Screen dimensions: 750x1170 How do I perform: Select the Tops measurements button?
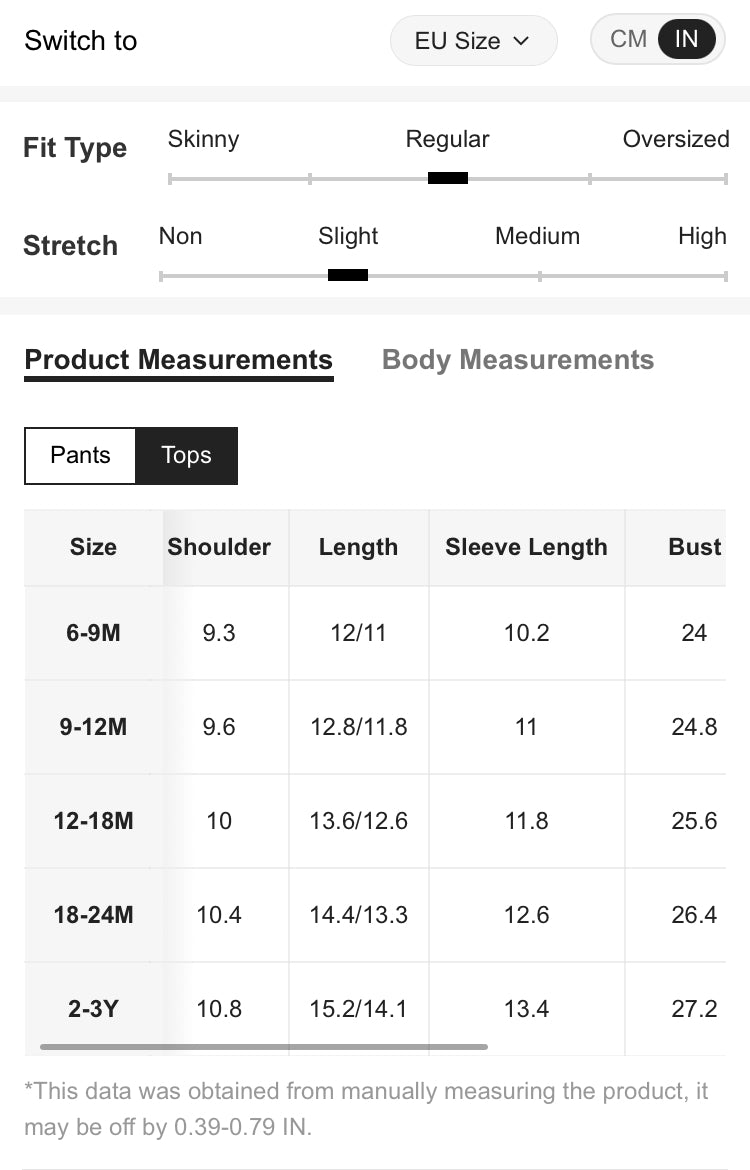click(x=186, y=455)
